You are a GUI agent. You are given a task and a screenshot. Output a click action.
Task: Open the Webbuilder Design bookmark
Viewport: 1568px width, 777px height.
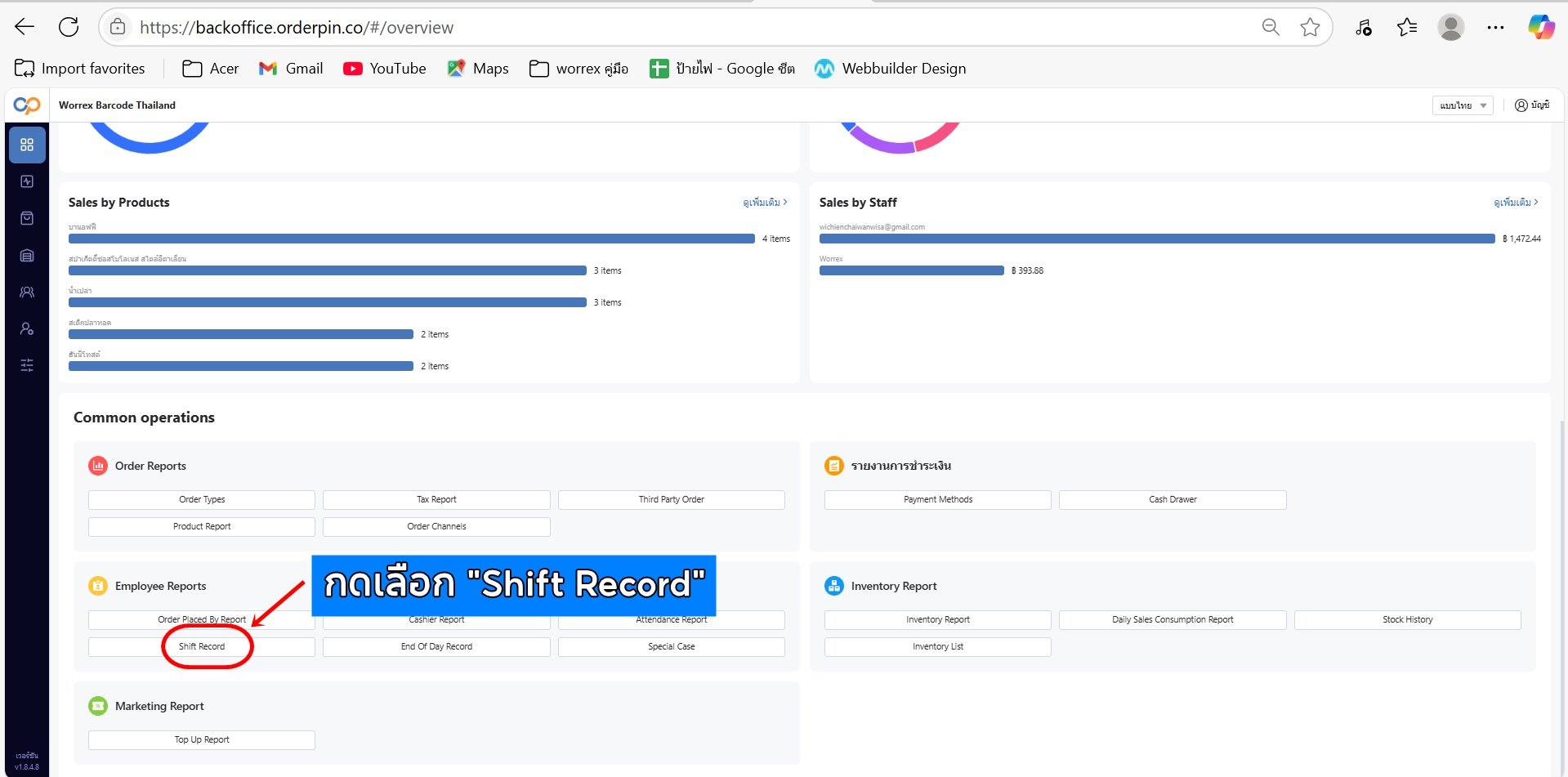[891, 69]
